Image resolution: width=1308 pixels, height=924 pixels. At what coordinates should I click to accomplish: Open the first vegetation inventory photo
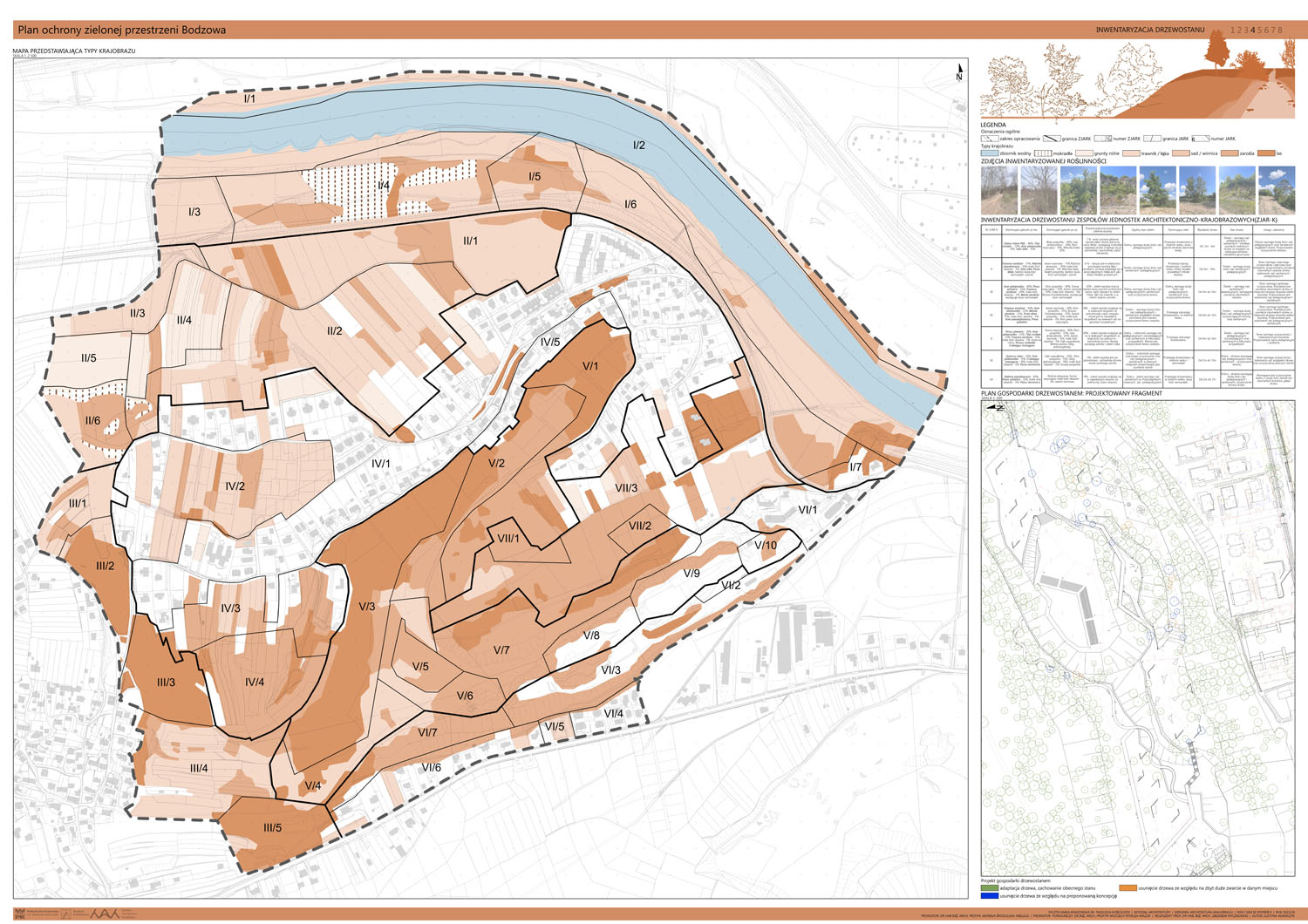[999, 190]
